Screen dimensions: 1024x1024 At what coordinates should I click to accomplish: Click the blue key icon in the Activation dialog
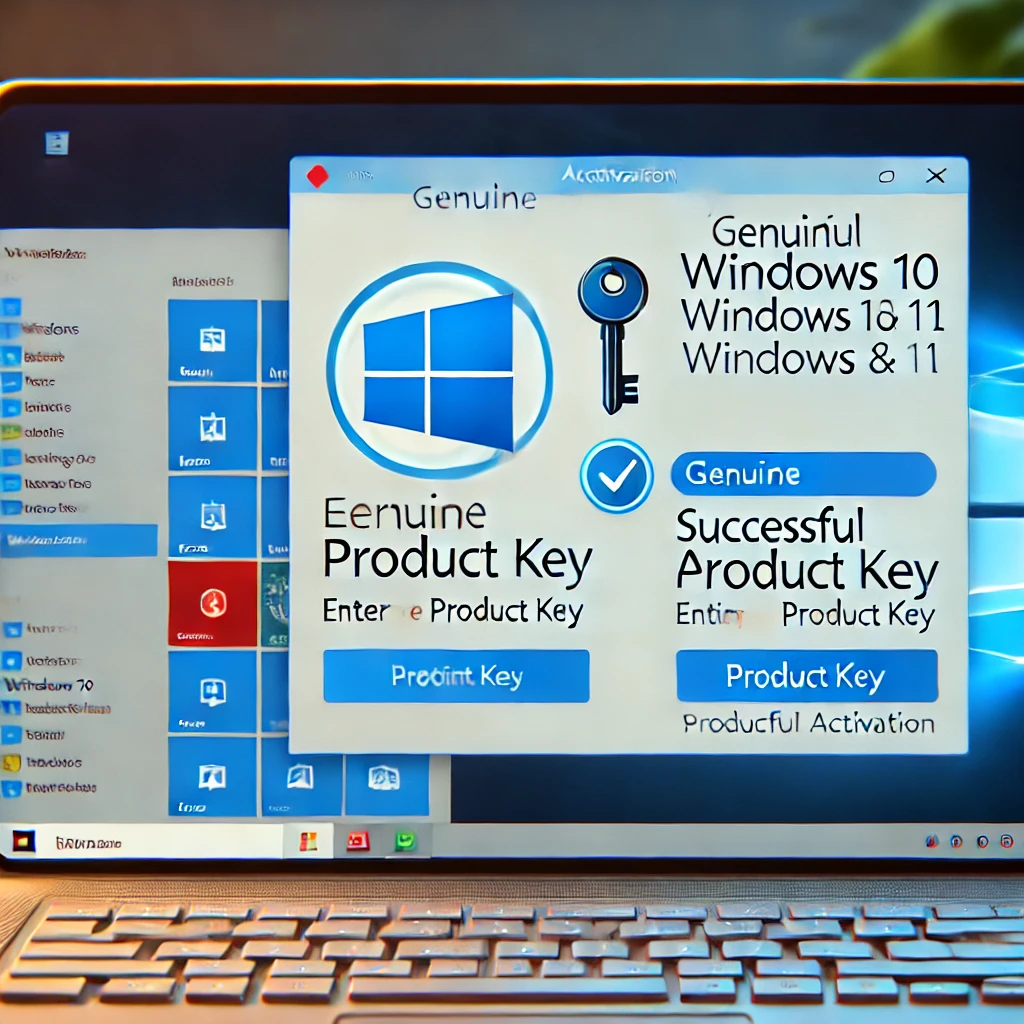612,335
